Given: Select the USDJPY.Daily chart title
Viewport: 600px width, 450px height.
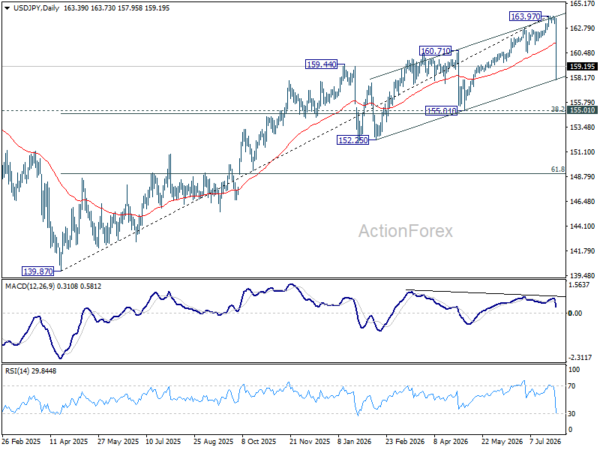Looking at the screenshot, I should (x=36, y=8).
